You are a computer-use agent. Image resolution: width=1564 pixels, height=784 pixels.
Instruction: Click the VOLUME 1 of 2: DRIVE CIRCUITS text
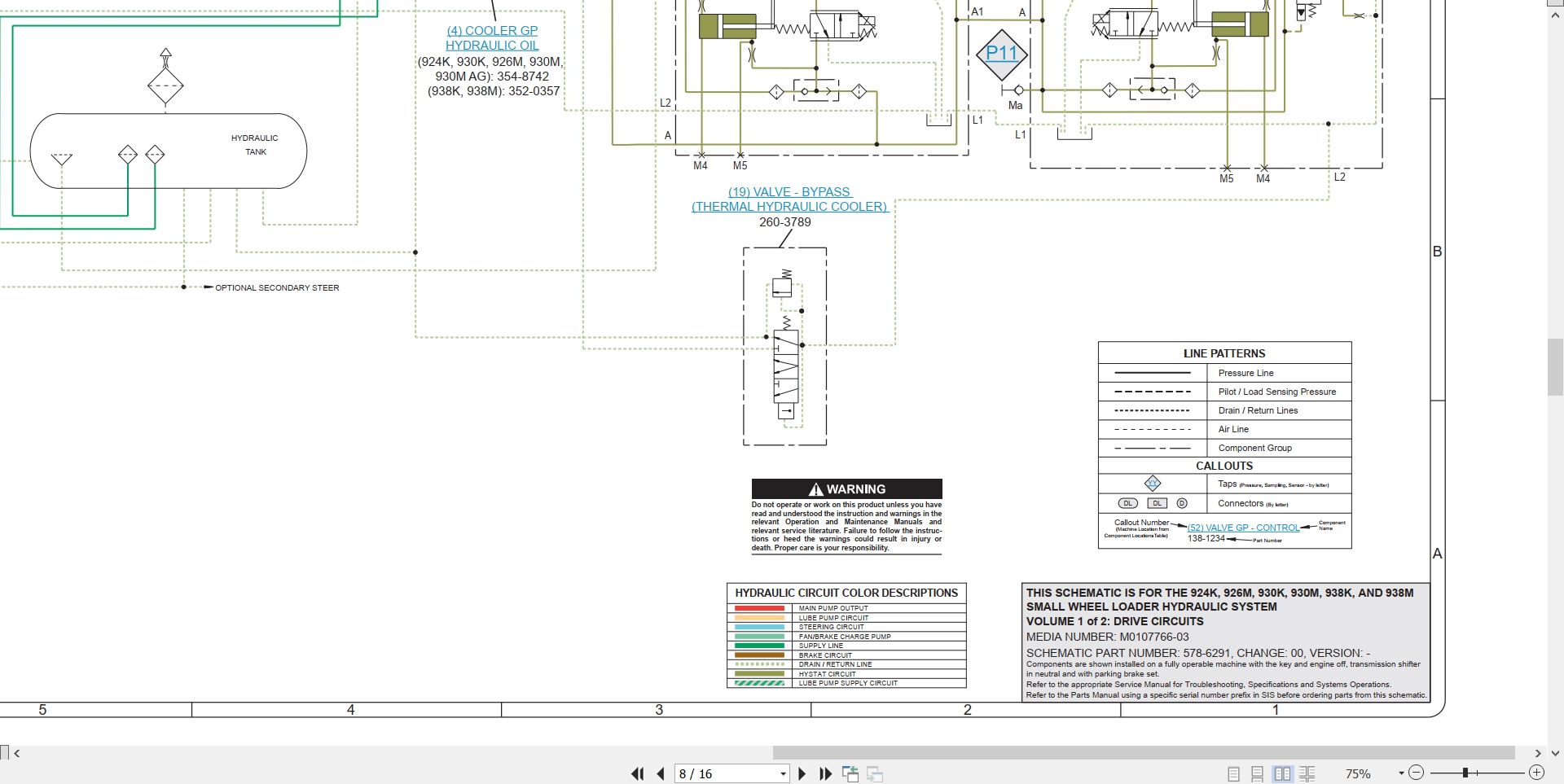[x=1114, y=621]
